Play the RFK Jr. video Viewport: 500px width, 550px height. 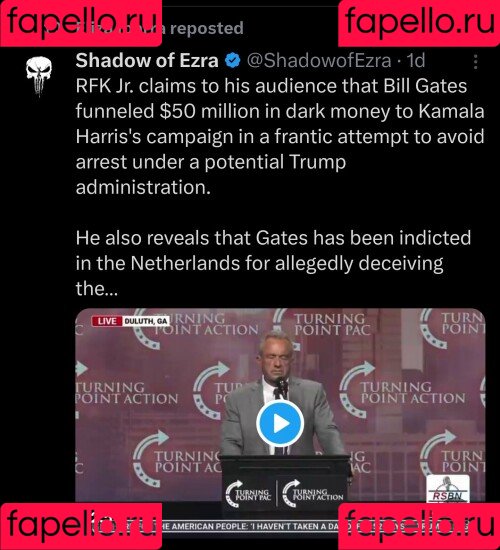tap(280, 423)
